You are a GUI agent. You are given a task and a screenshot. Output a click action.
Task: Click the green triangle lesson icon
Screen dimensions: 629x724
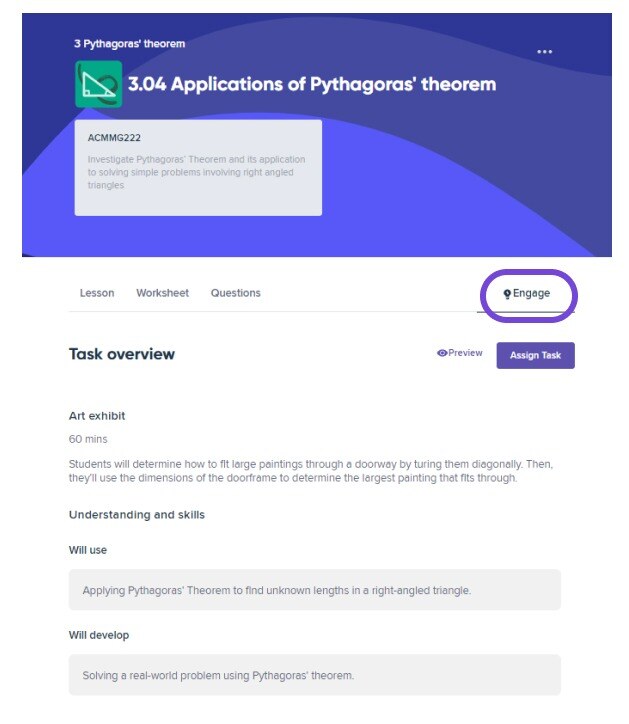tap(99, 84)
